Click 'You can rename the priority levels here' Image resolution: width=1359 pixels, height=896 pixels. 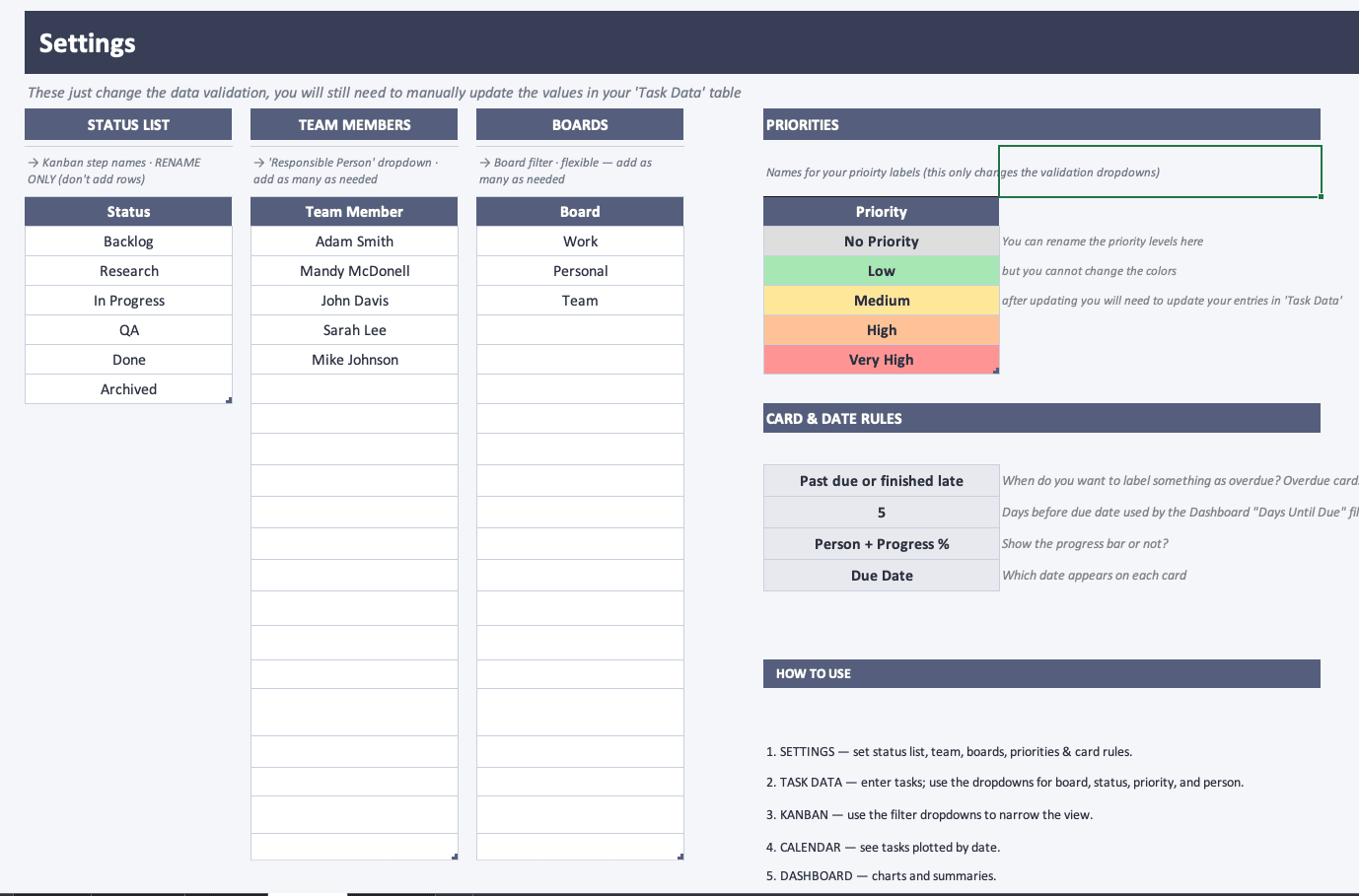coord(1103,241)
